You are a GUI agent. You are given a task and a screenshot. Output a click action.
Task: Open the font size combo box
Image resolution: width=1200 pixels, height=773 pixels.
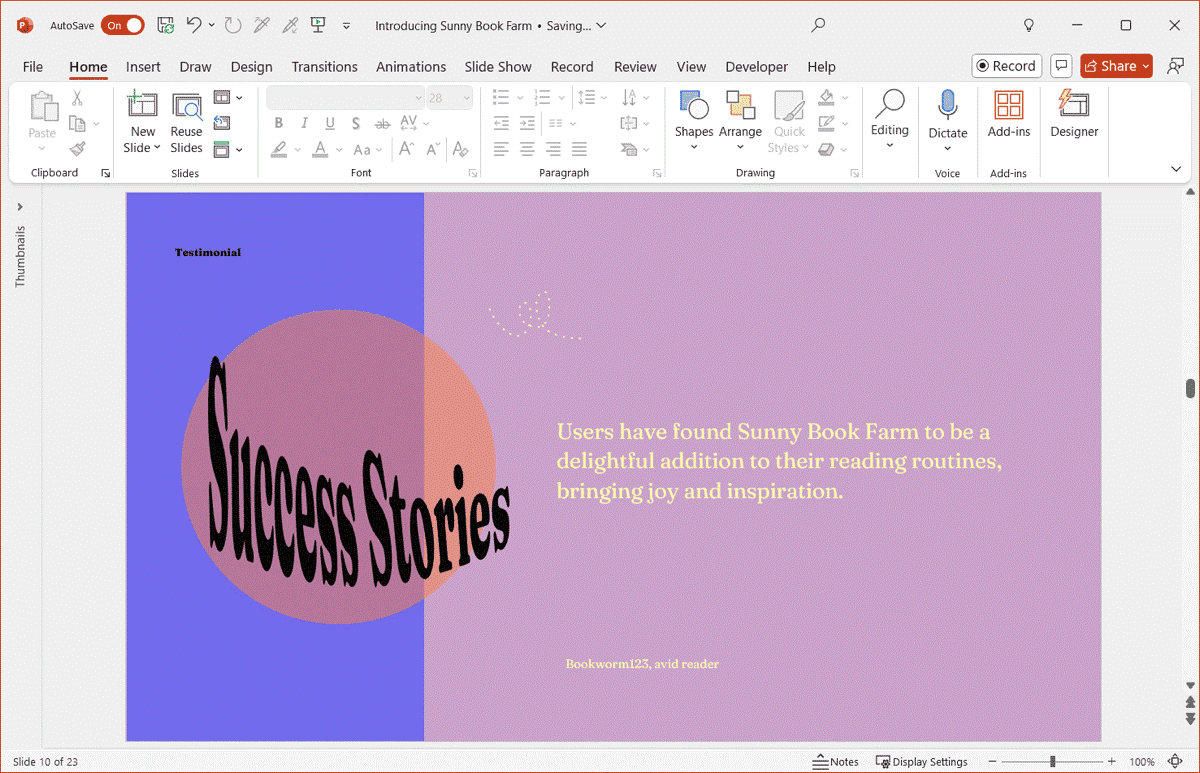click(x=449, y=98)
